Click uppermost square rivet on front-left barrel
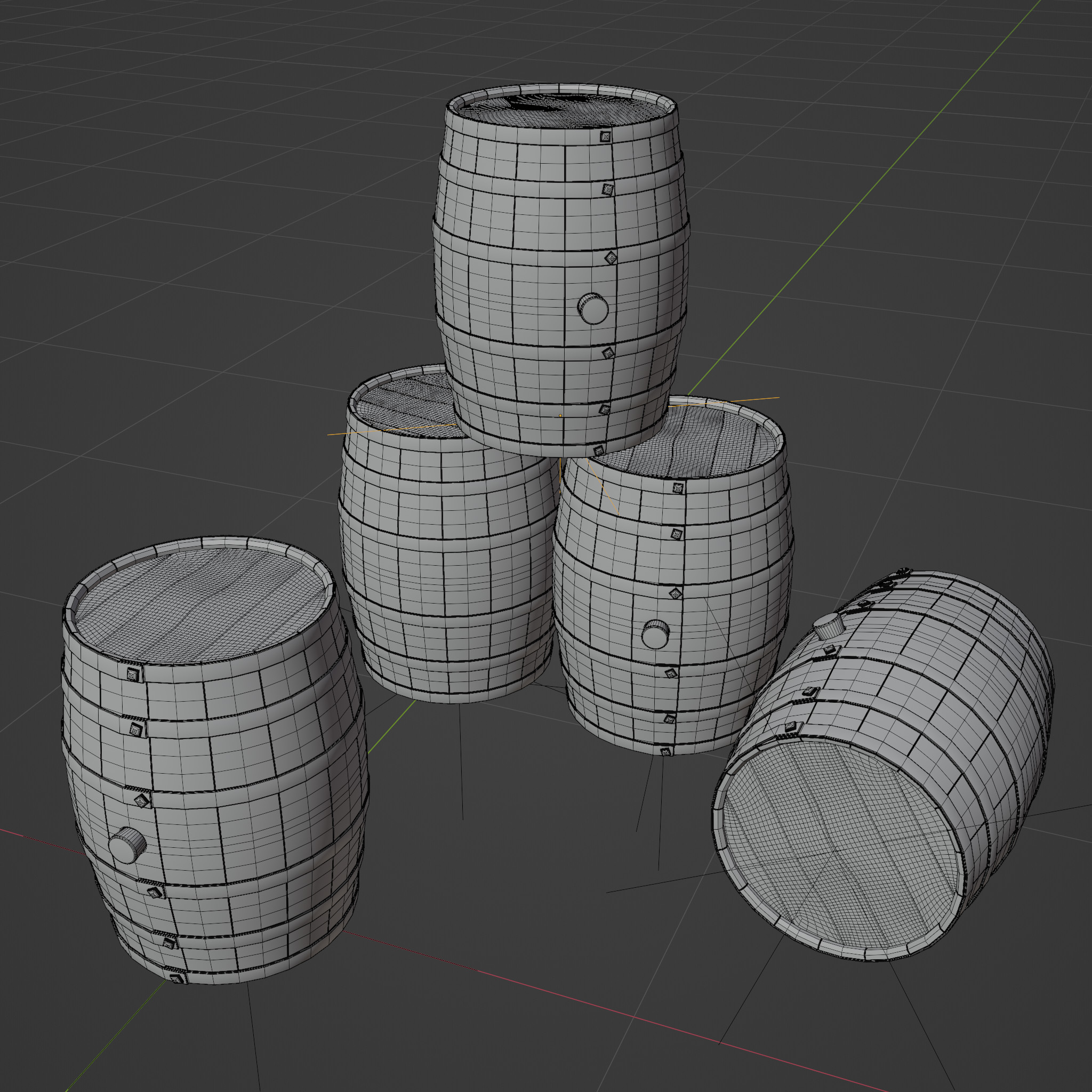Viewport: 1092px width, 1092px height. click(x=133, y=674)
